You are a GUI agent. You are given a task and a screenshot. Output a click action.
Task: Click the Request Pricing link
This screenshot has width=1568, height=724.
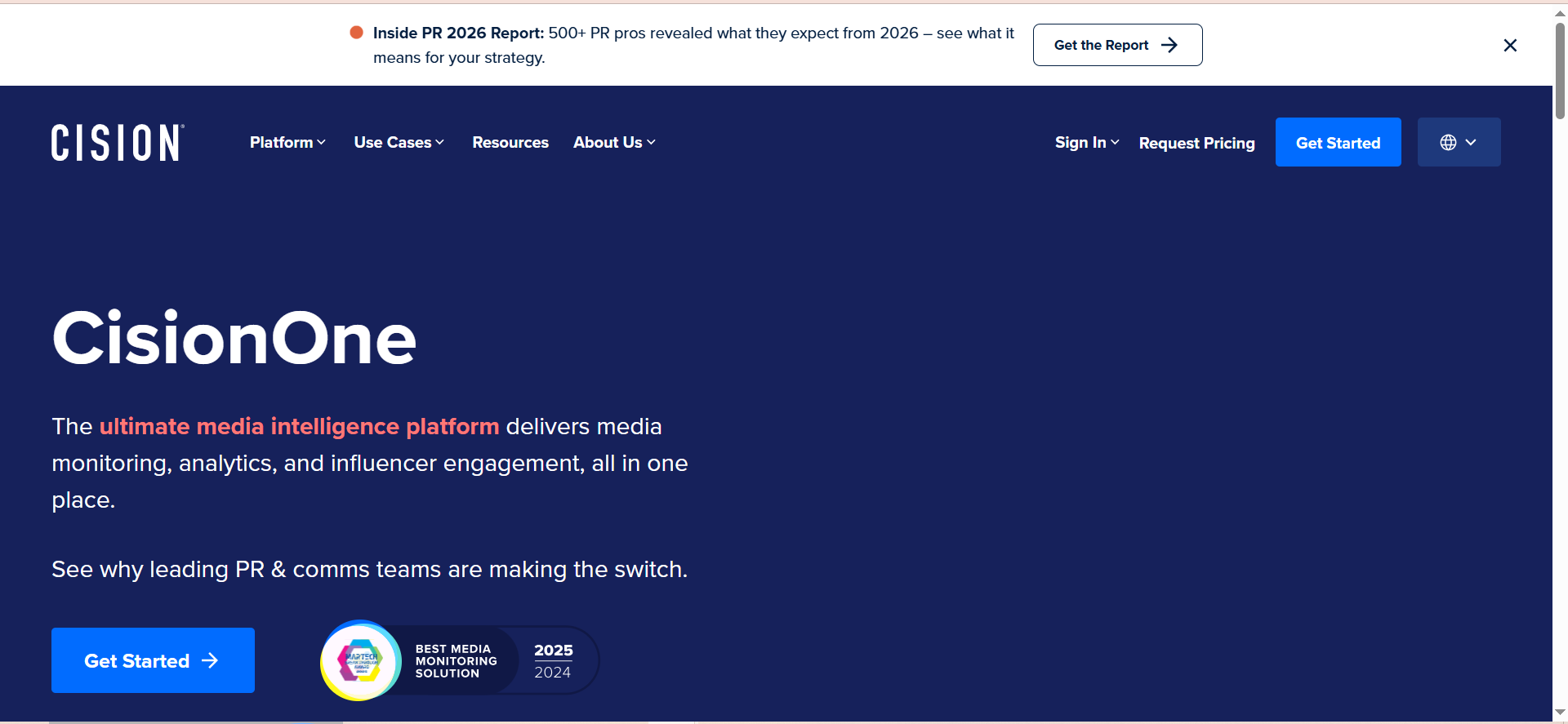tap(1196, 143)
